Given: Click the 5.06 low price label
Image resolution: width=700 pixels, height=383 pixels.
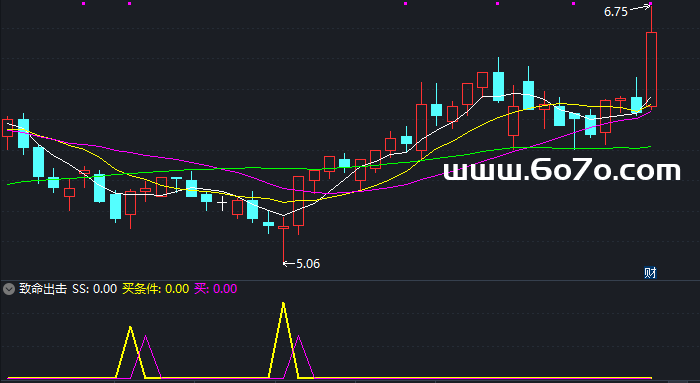Looking at the screenshot, I should tap(308, 264).
